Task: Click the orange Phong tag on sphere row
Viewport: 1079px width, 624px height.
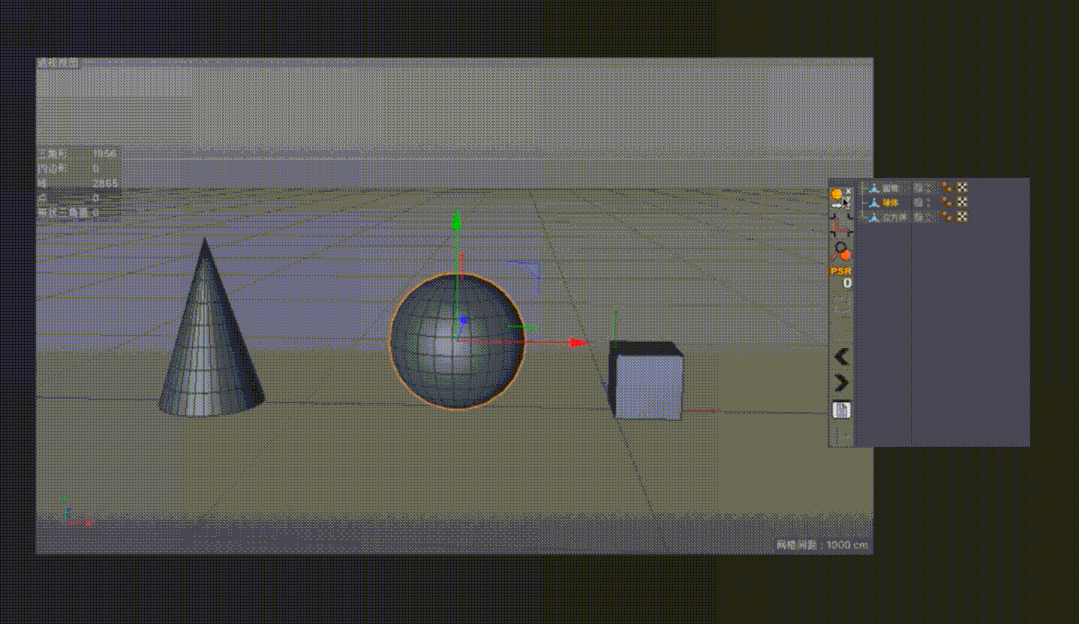Action: (947, 202)
